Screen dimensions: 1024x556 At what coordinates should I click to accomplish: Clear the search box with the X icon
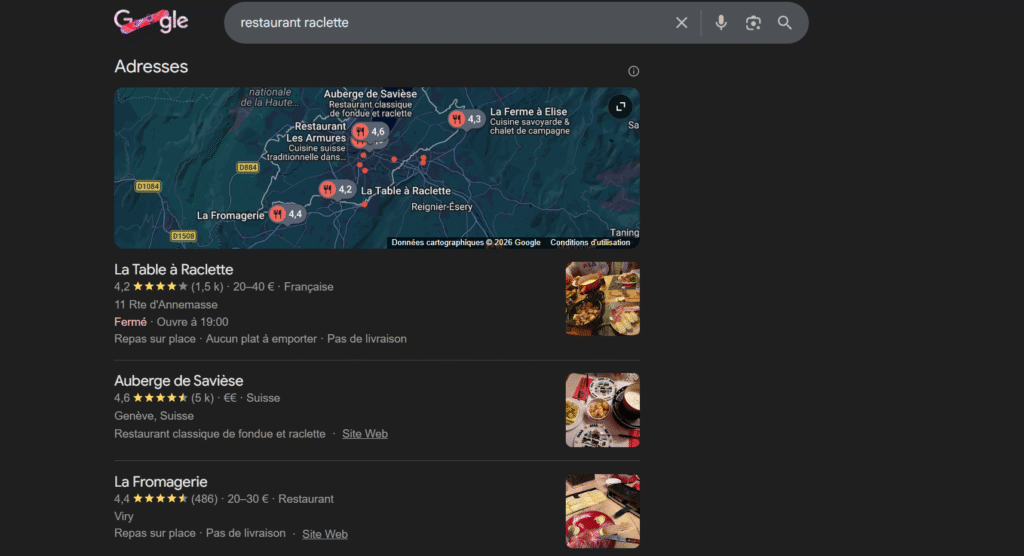click(681, 23)
